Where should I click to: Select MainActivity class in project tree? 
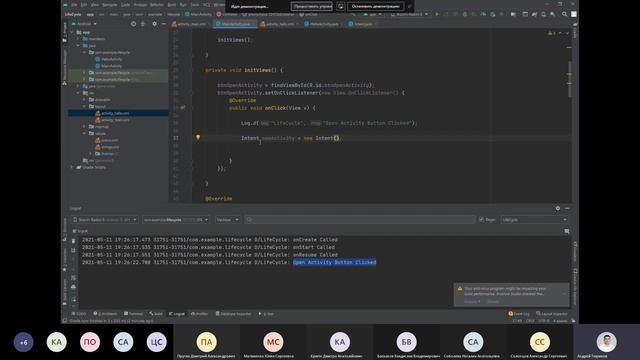[111, 66]
